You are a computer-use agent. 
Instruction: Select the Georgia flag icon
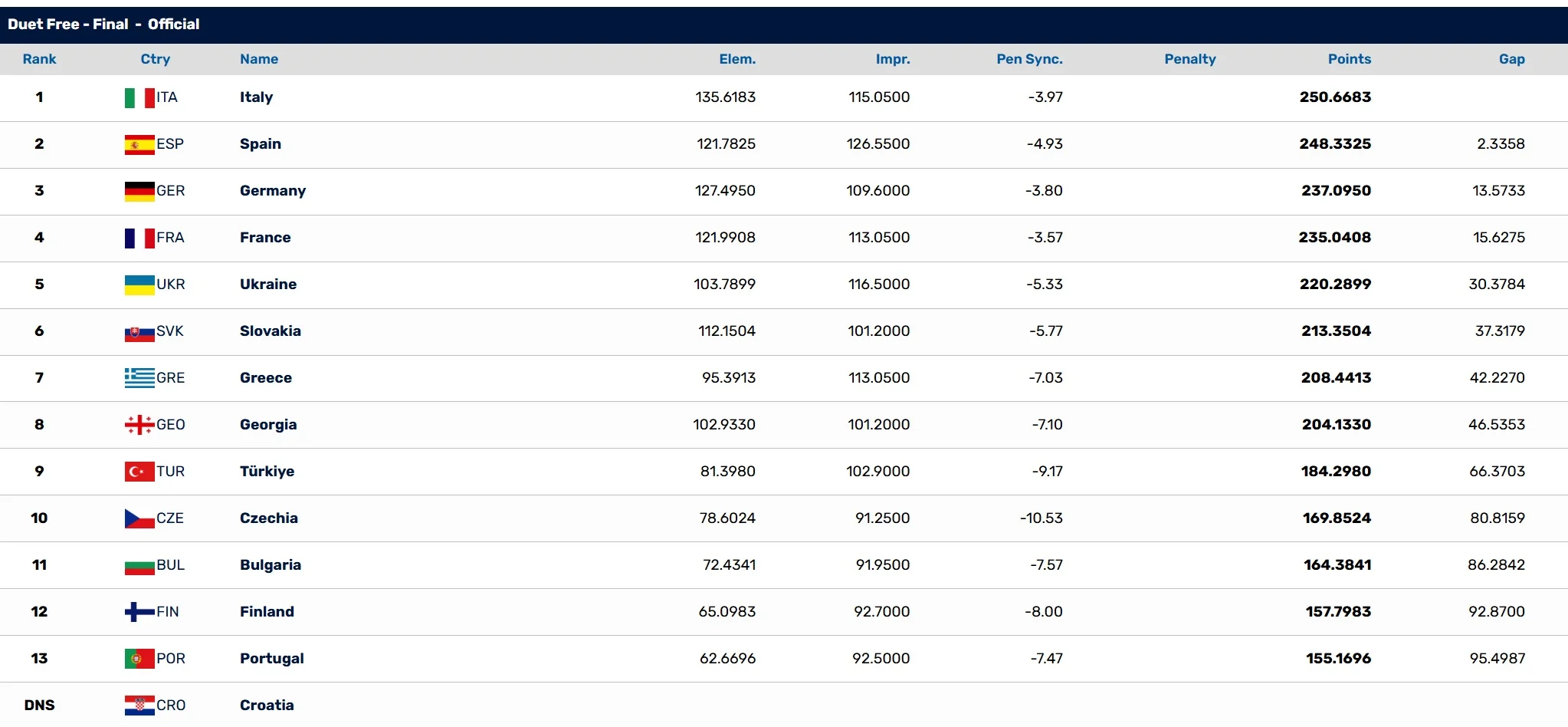(x=139, y=425)
